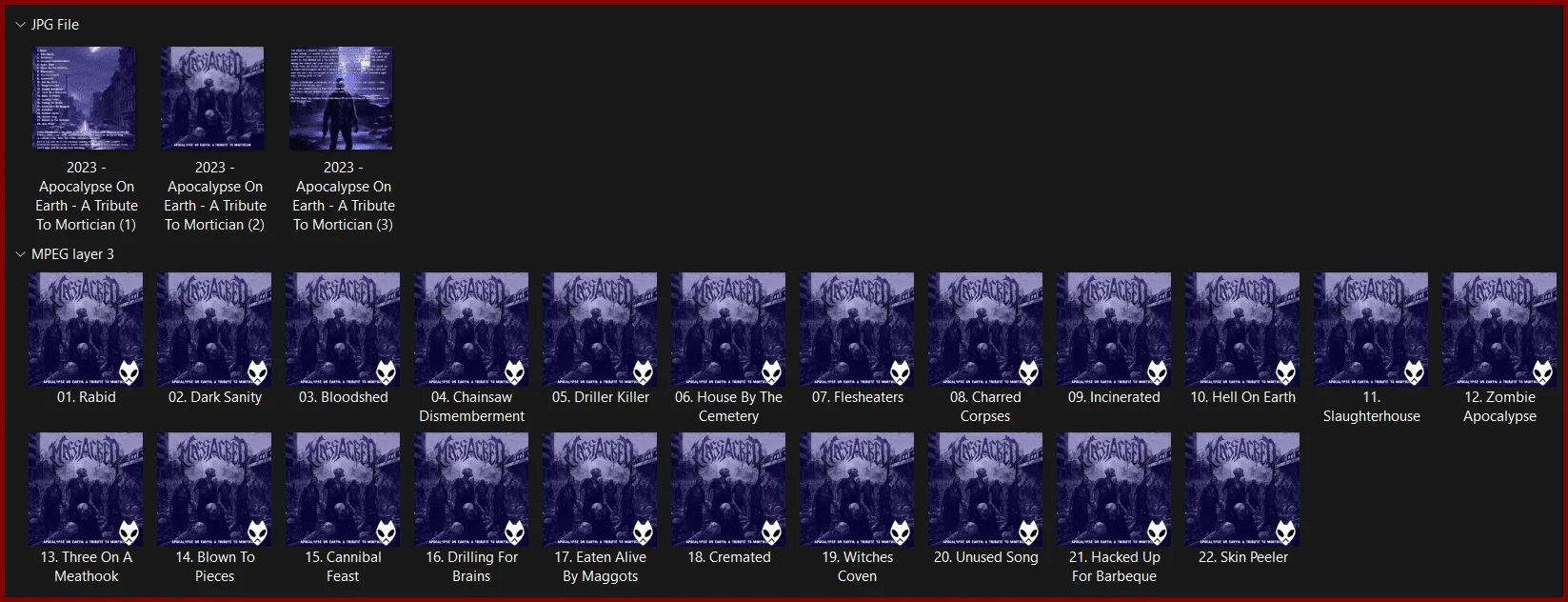Click the file name '09. Incinerated'

tap(1114, 397)
